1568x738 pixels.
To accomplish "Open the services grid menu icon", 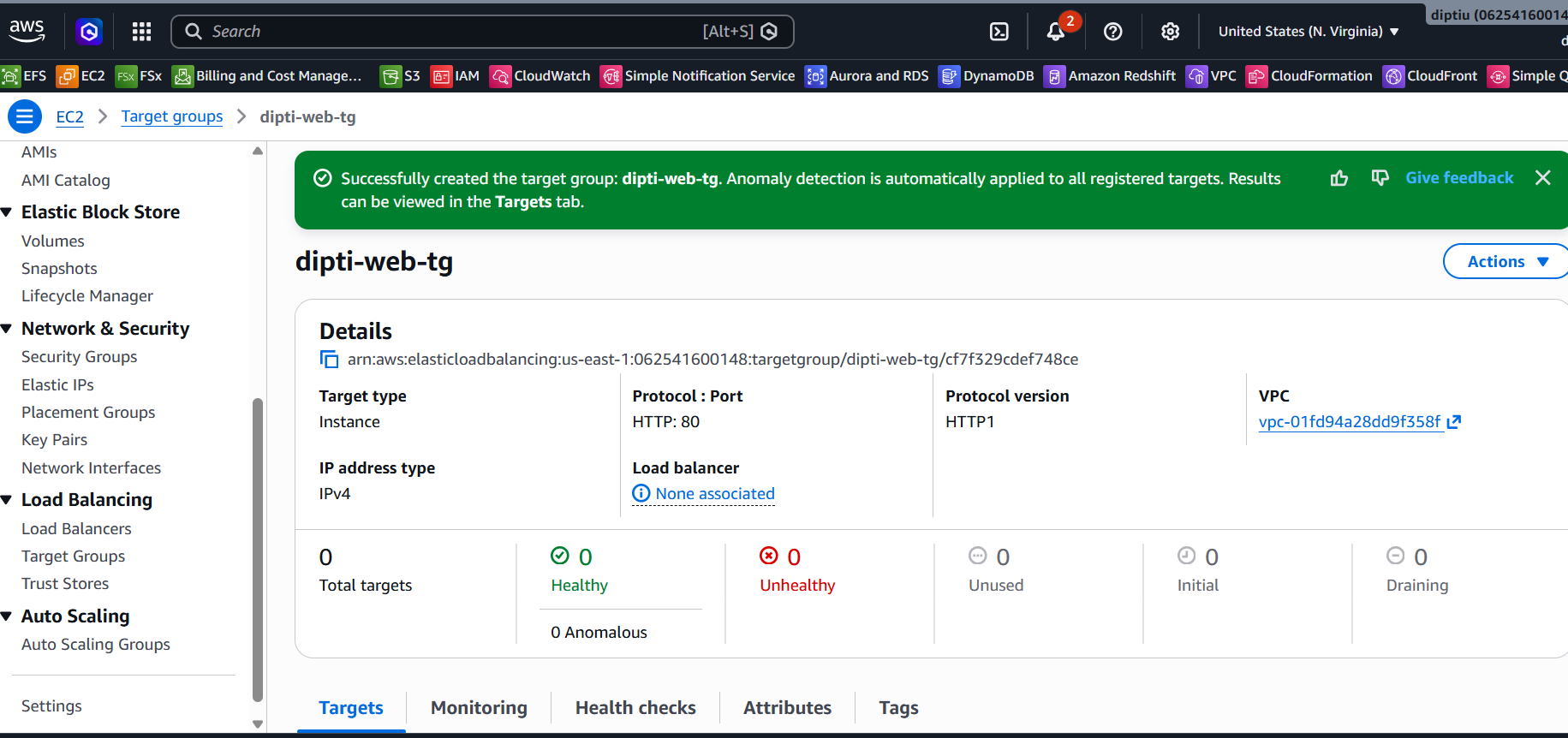I will point(142,32).
